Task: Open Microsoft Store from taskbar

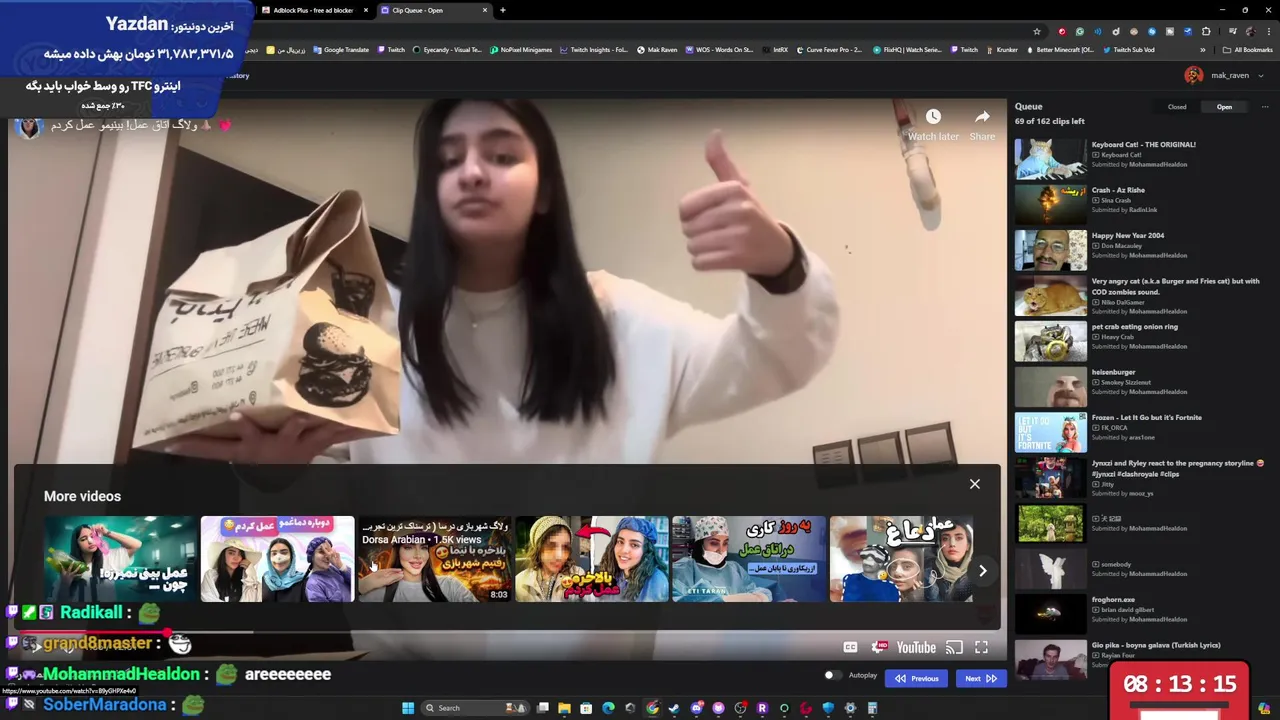Action: [x=586, y=708]
